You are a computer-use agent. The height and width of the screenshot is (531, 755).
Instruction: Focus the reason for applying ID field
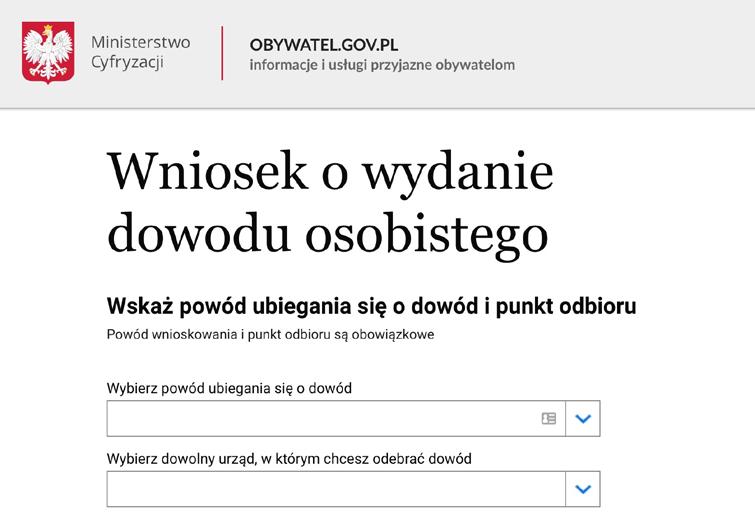[x=336, y=418]
